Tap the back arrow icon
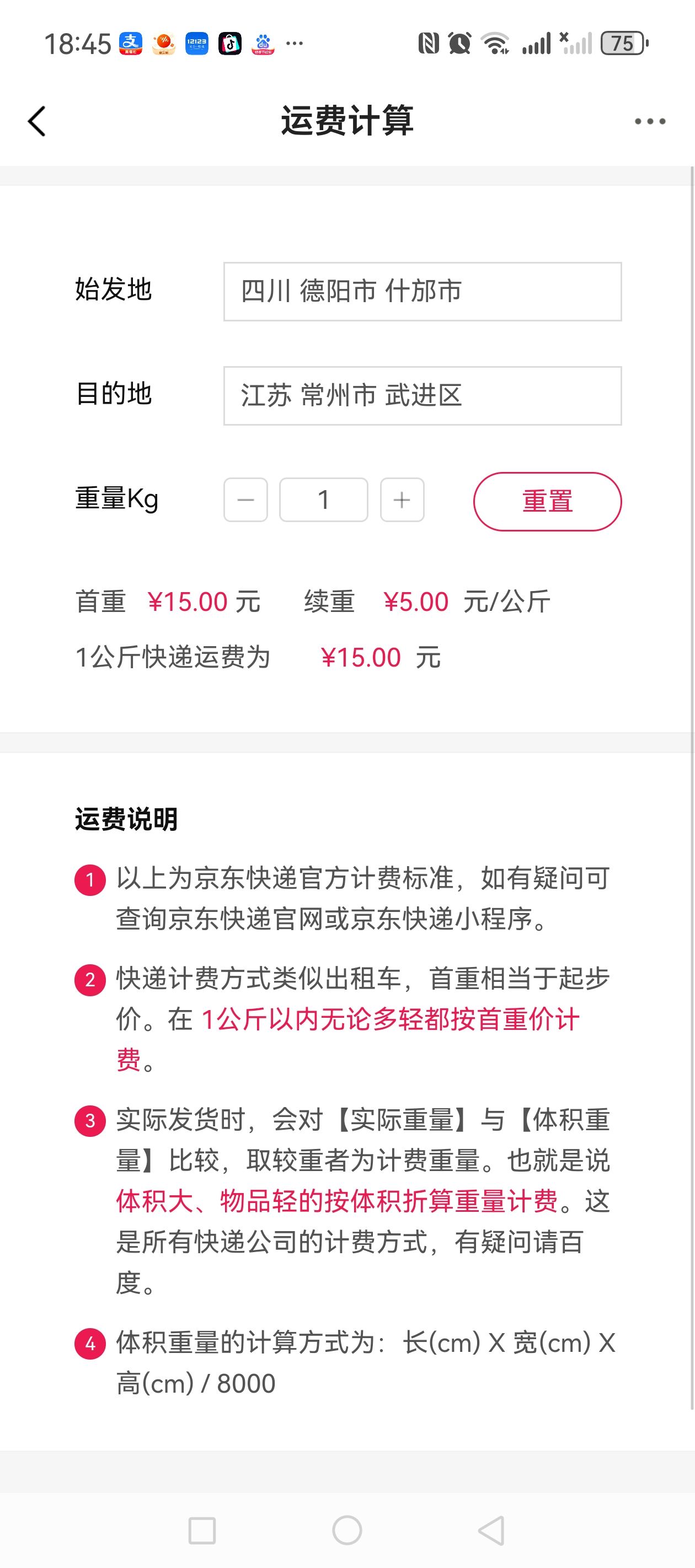This screenshot has width=695, height=1568. click(37, 121)
